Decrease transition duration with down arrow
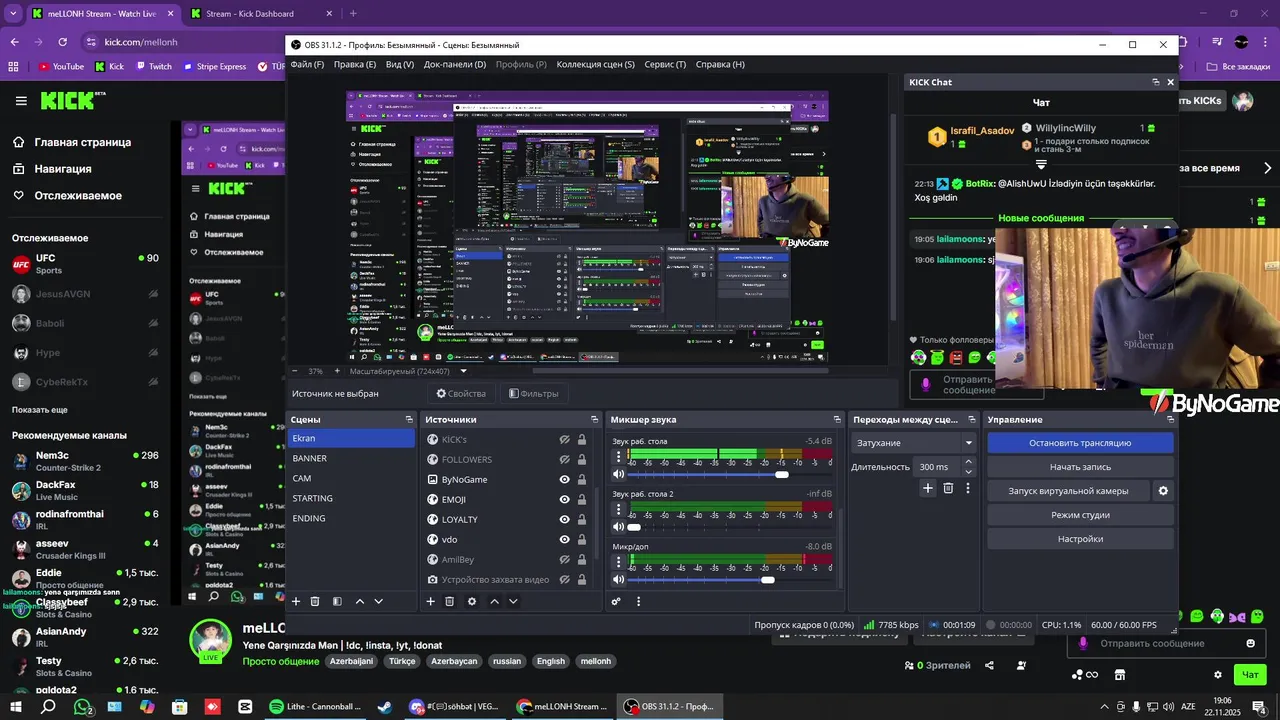This screenshot has height=720, width=1280. [x=968, y=472]
